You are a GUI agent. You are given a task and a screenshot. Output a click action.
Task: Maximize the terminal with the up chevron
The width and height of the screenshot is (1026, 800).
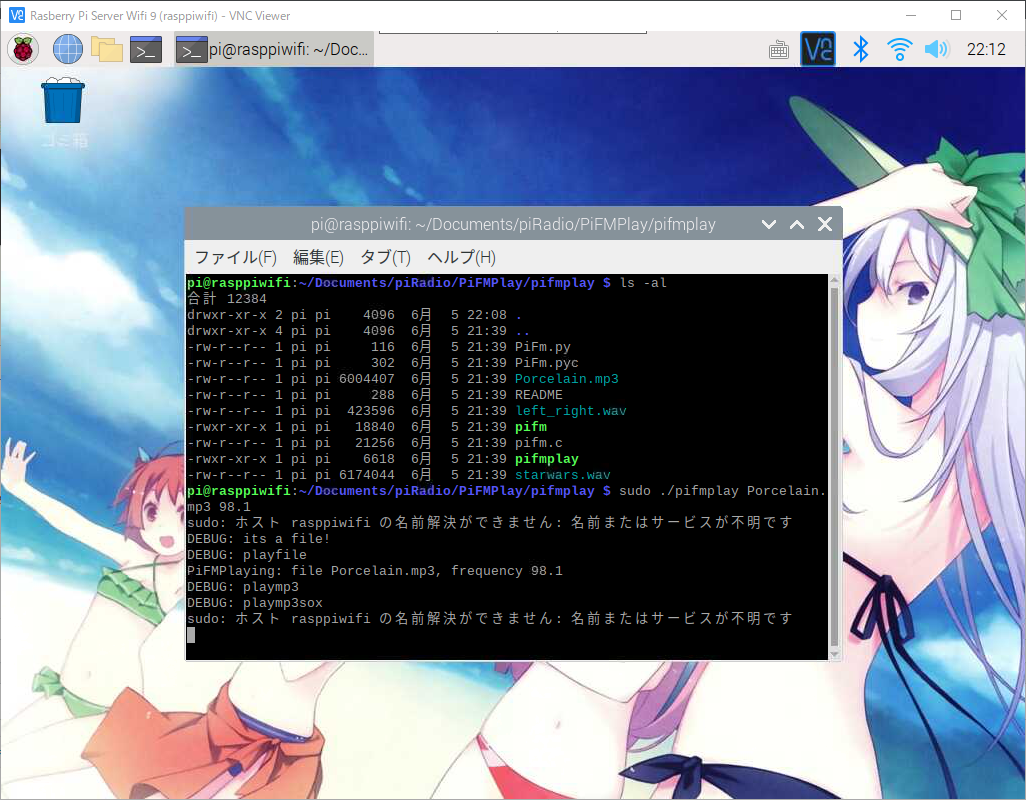(x=797, y=224)
